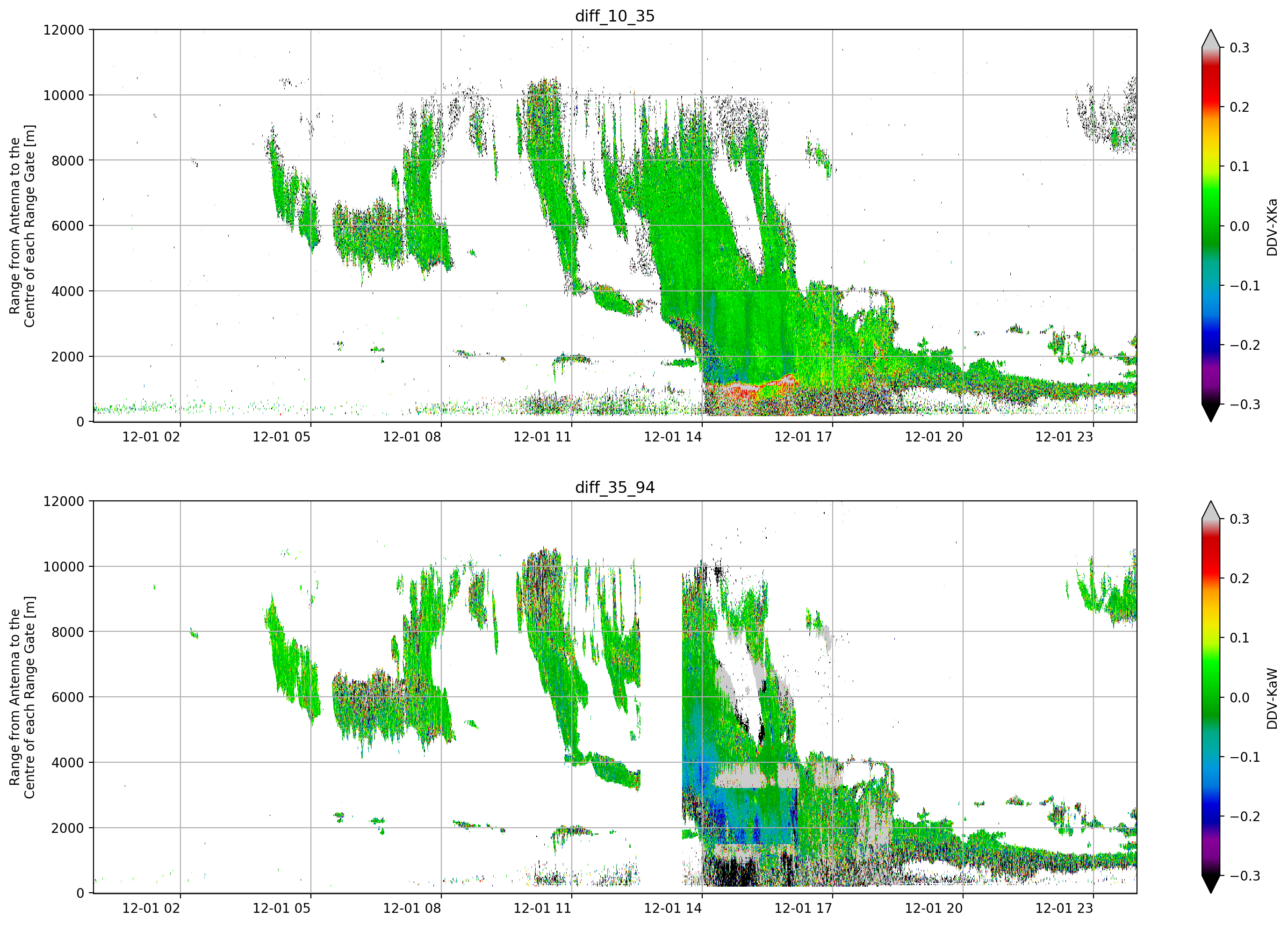Click '0.0' tick on the DDV-KaW colorbar
The height and width of the screenshot is (925, 1288).
(1240, 697)
